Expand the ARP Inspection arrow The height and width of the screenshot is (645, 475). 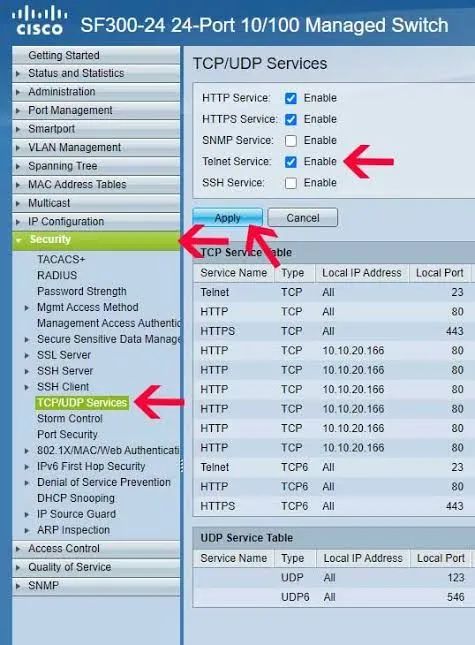click(x=27, y=531)
